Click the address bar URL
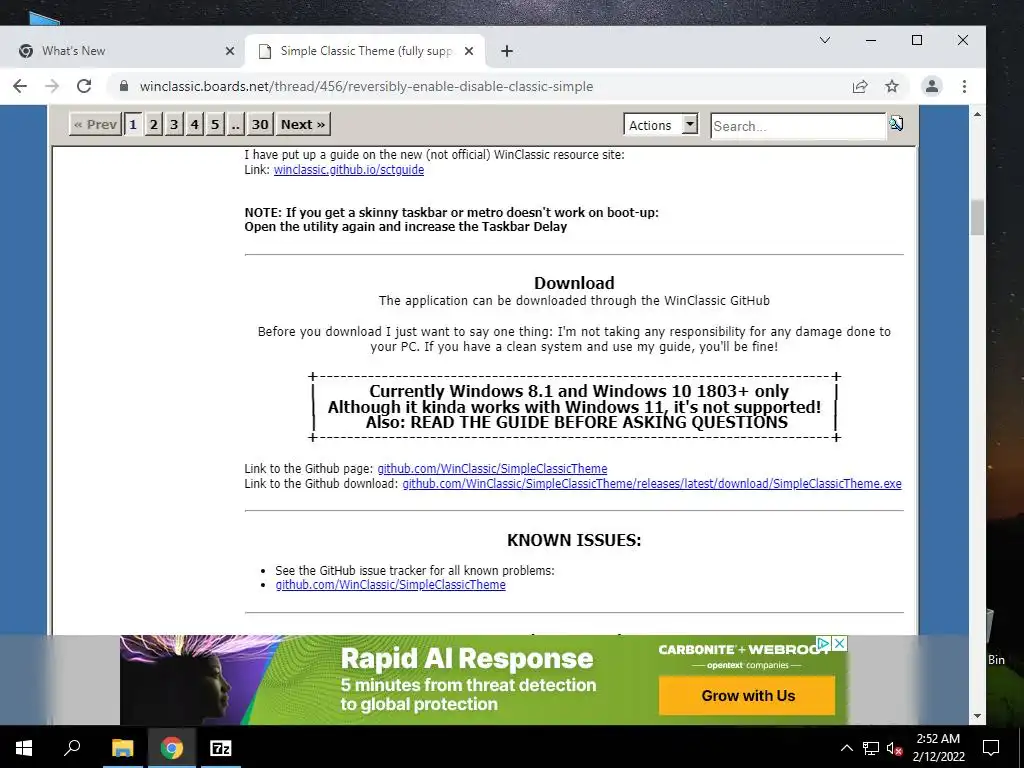 (366, 86)
